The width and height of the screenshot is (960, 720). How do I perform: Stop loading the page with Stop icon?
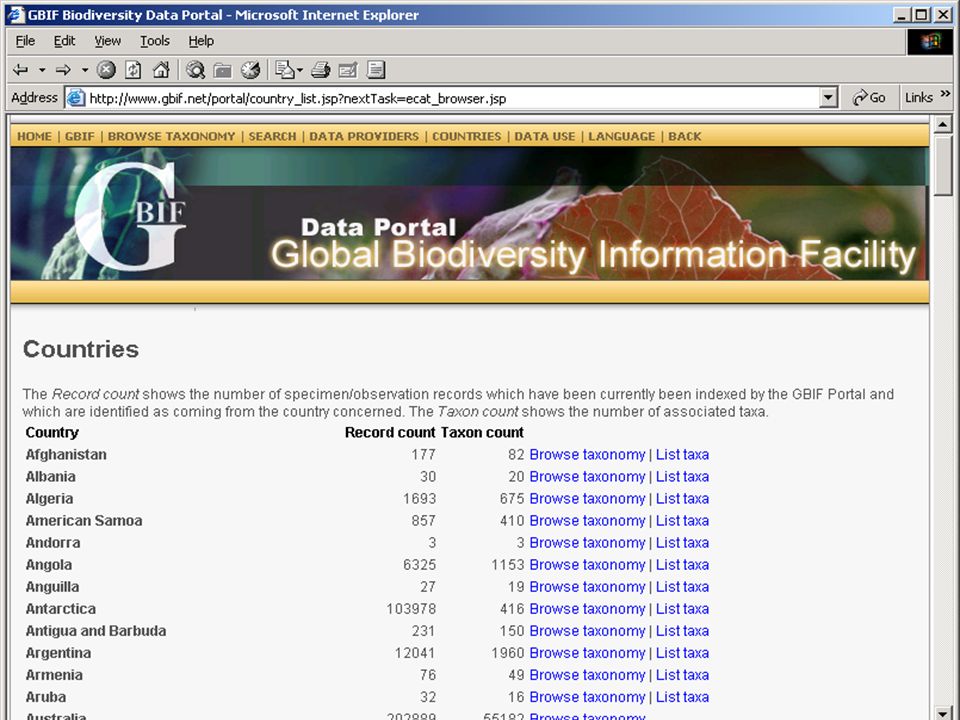point(106,70)
